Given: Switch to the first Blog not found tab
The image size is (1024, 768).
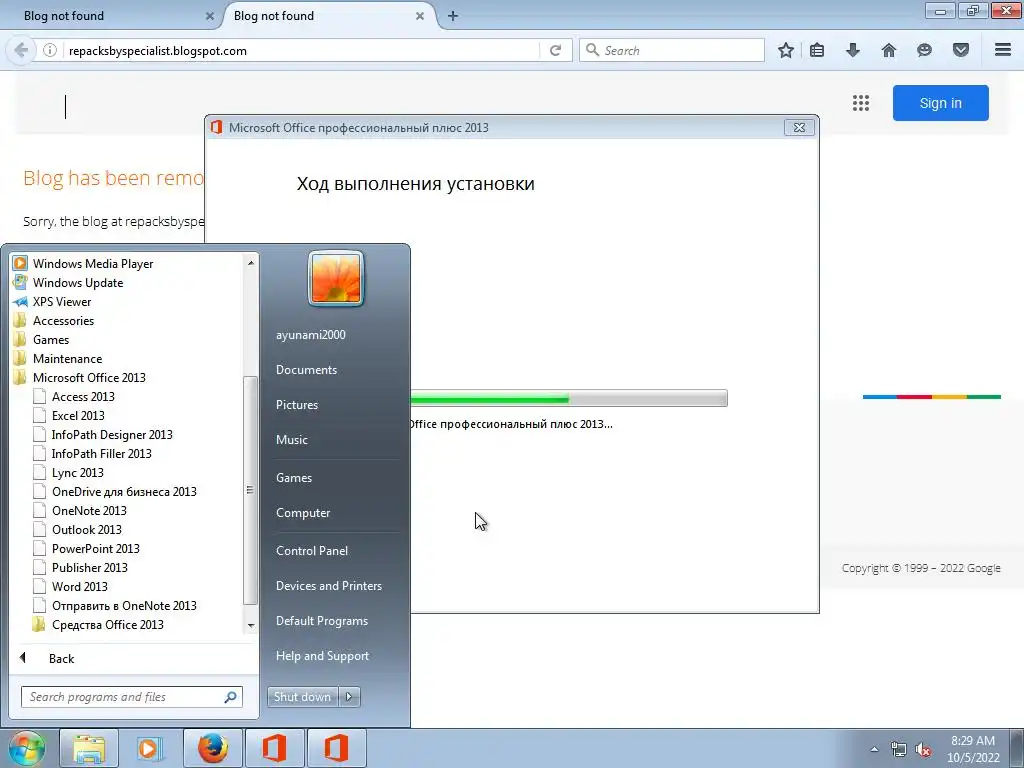Looking at the screenshot, I should (111, 16).
